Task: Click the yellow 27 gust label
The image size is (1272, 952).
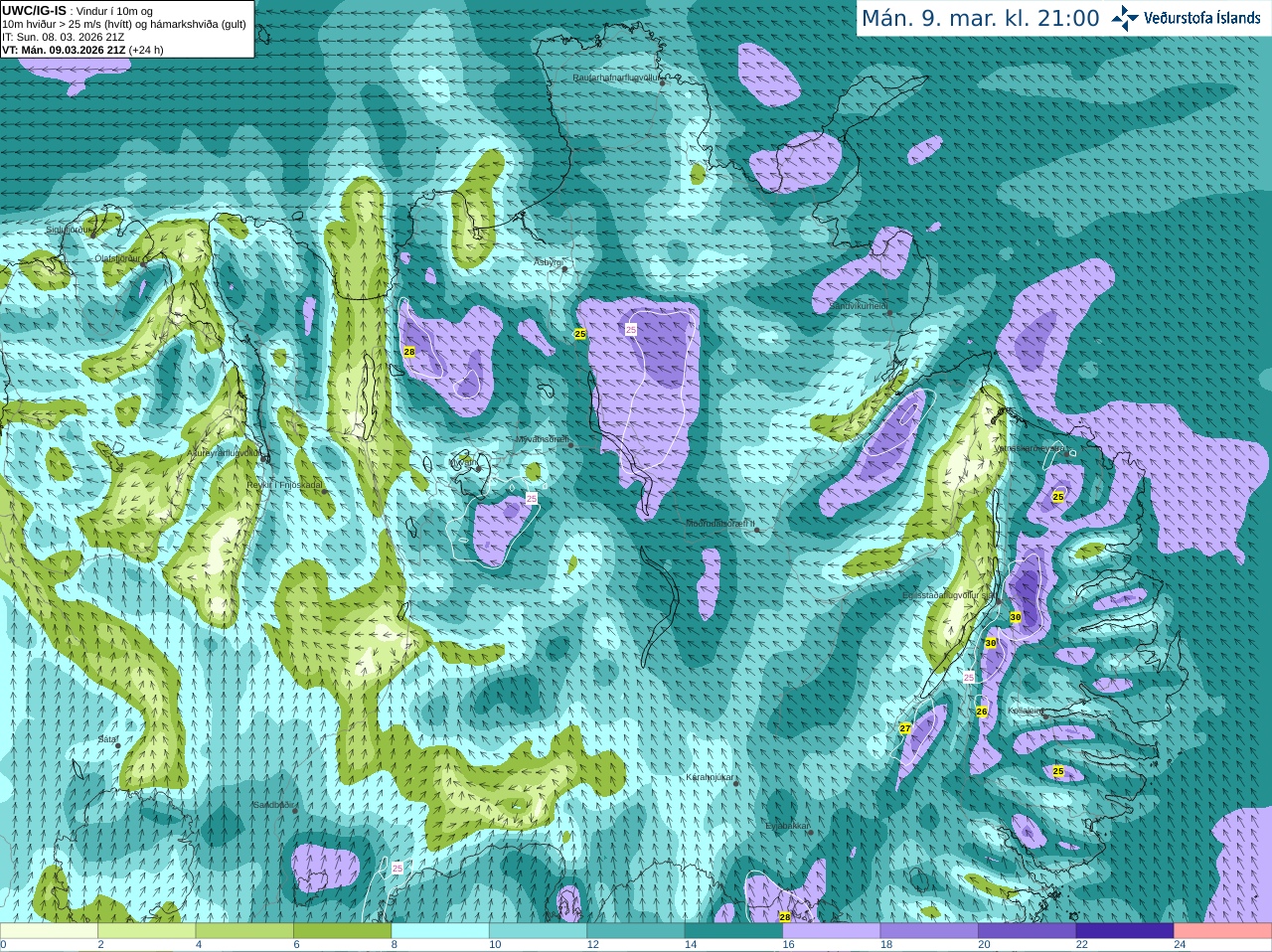Action: coord(905,728)
